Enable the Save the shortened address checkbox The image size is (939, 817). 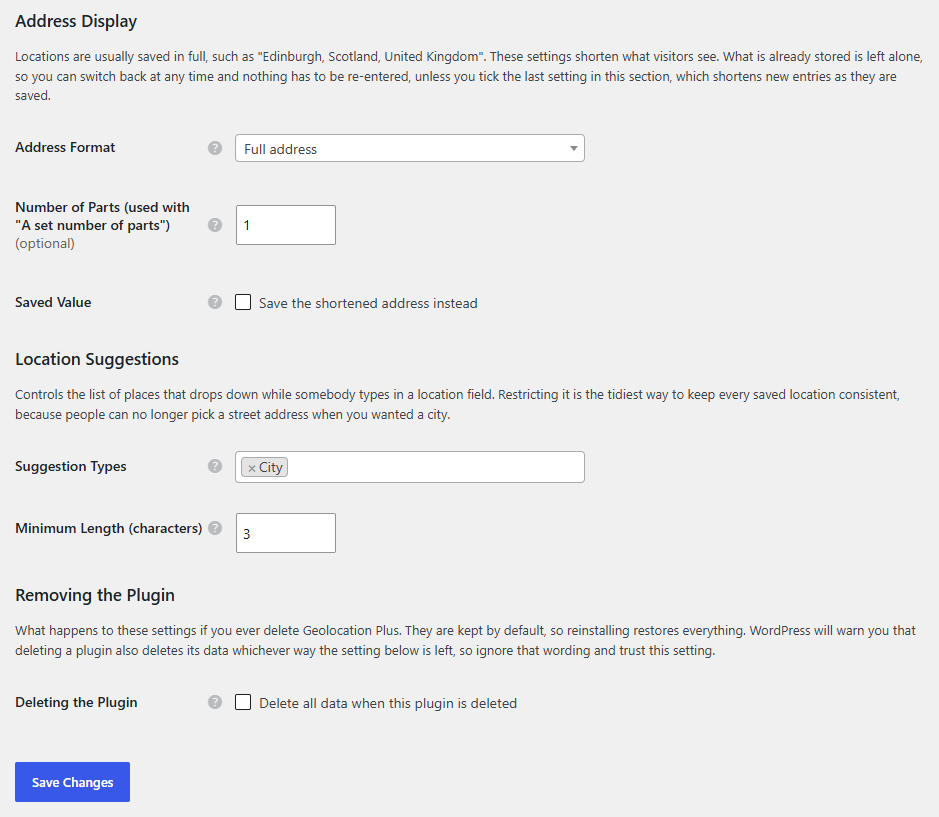243,302
